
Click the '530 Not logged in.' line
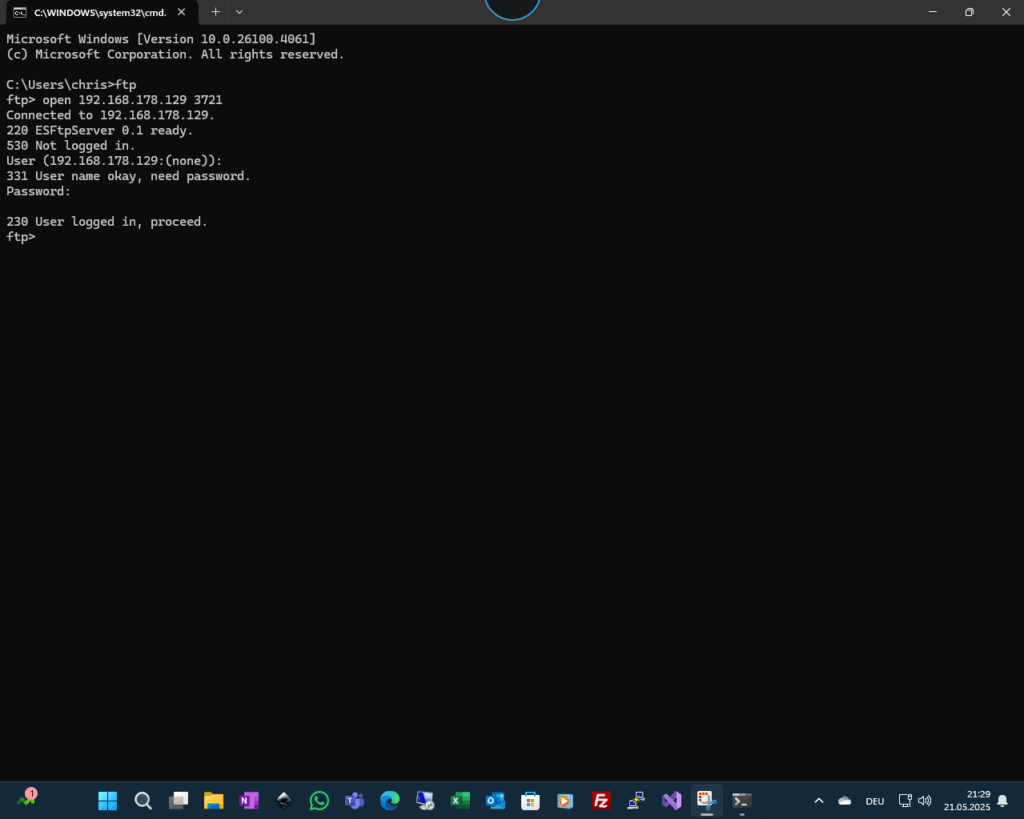pos(71,146)
